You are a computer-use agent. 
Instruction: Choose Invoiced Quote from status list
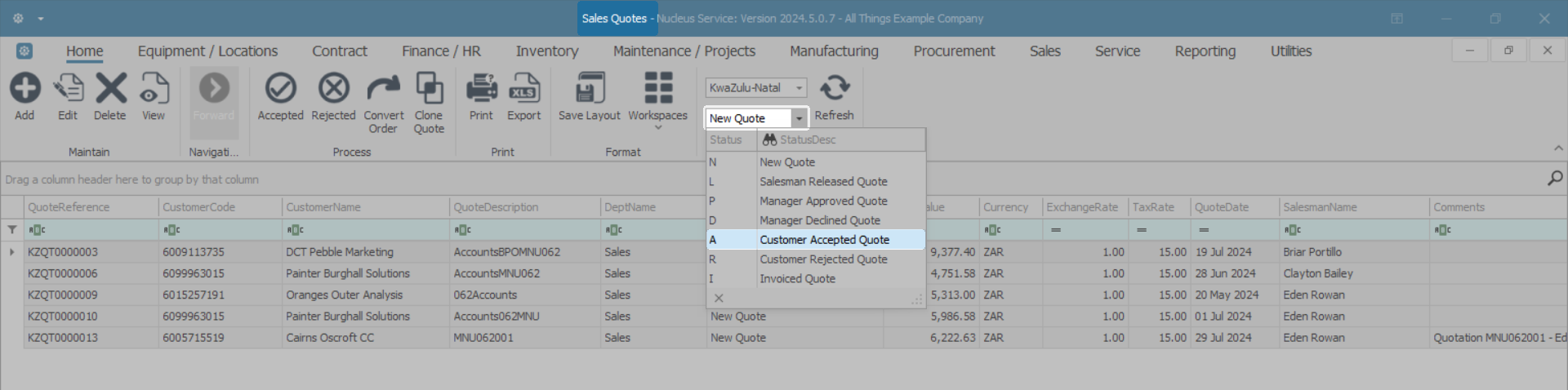coord(797,279)
